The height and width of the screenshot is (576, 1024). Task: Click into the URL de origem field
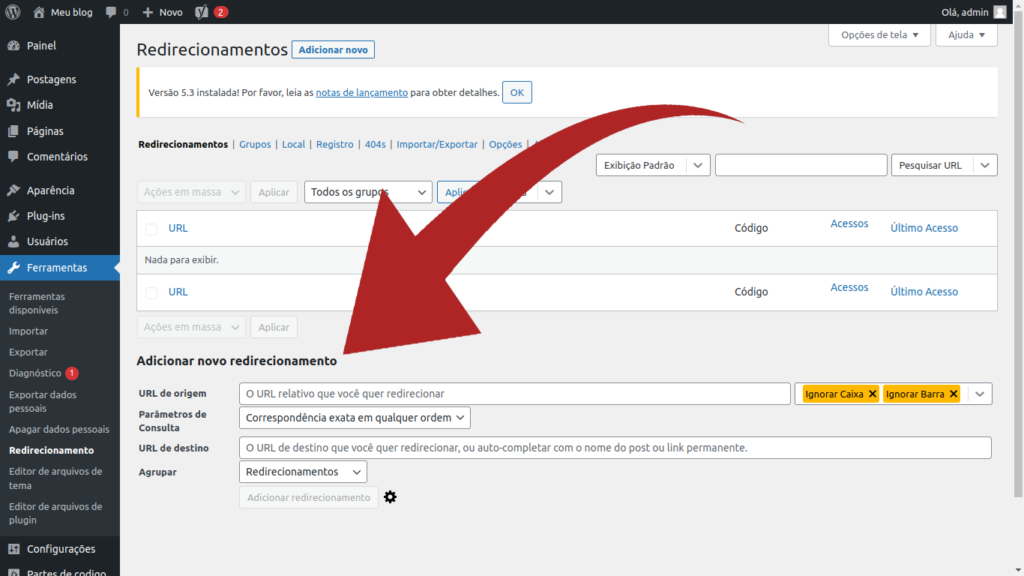coord(514,394)
